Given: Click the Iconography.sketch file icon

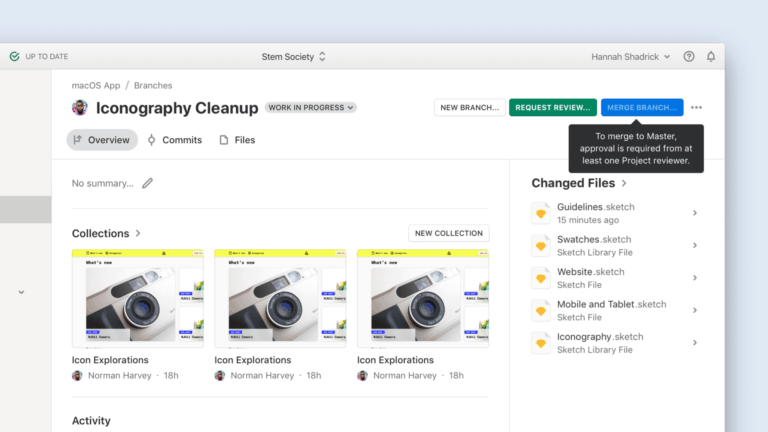Looking at the screenshot, I should pyautogui.click(x=540, y=342).
